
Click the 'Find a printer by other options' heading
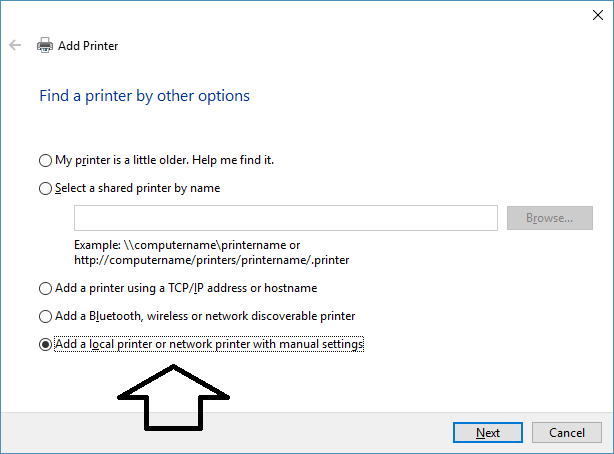tap(144, 96)
